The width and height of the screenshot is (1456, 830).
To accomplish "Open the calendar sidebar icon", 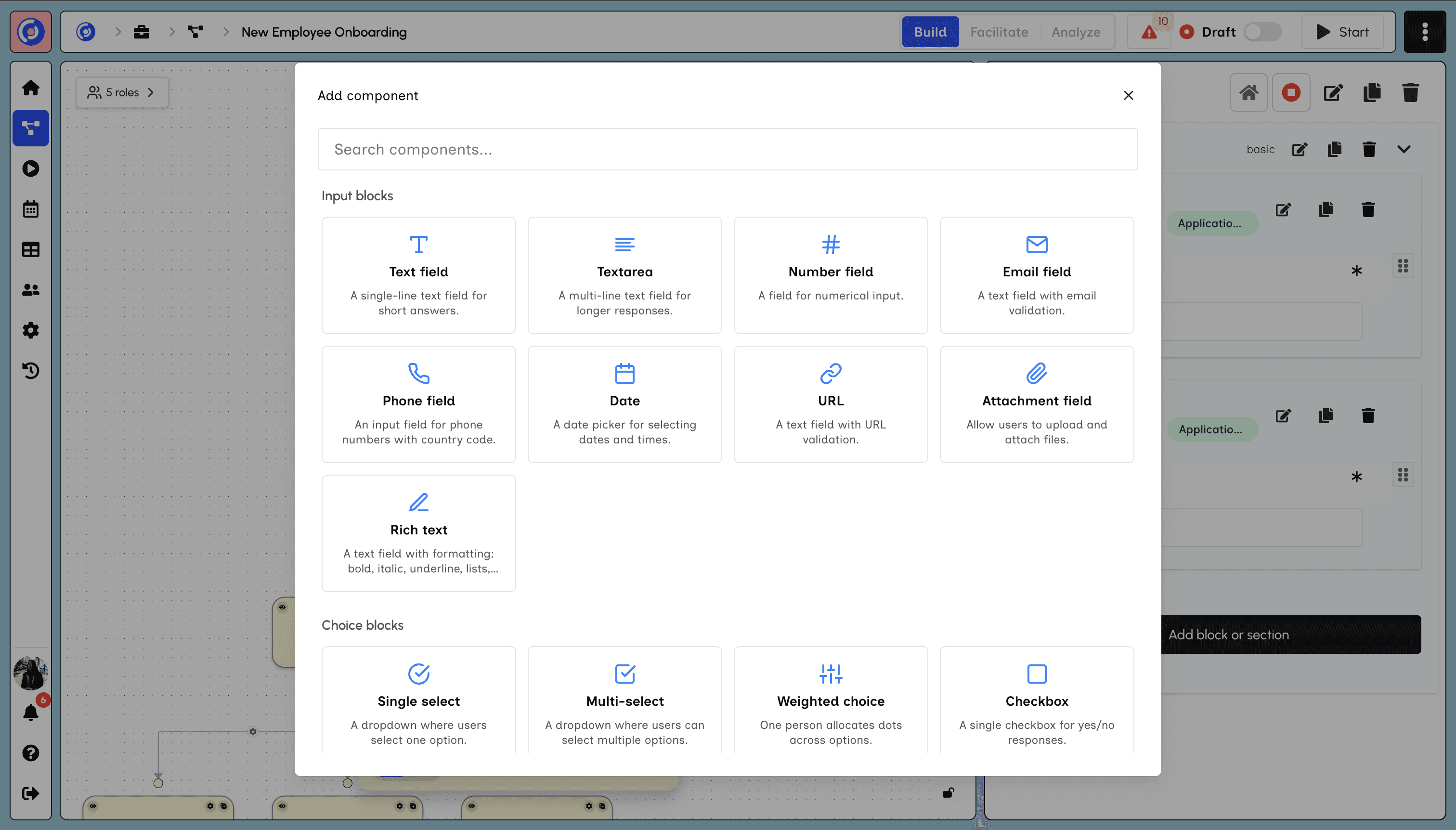I will click(x=31, y=209).
